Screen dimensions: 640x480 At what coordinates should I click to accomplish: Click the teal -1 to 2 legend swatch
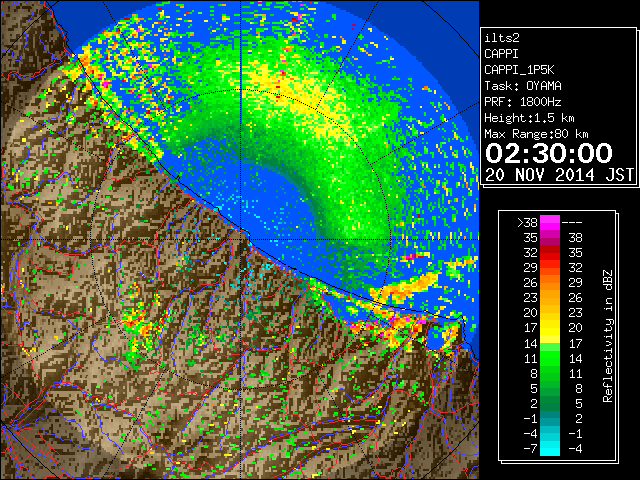point(550,418)
